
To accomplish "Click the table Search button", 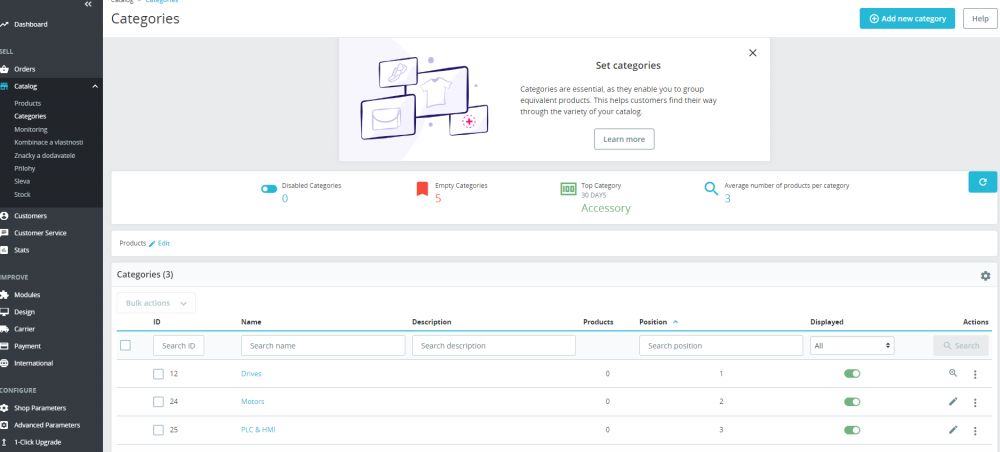I will point(960,346).
